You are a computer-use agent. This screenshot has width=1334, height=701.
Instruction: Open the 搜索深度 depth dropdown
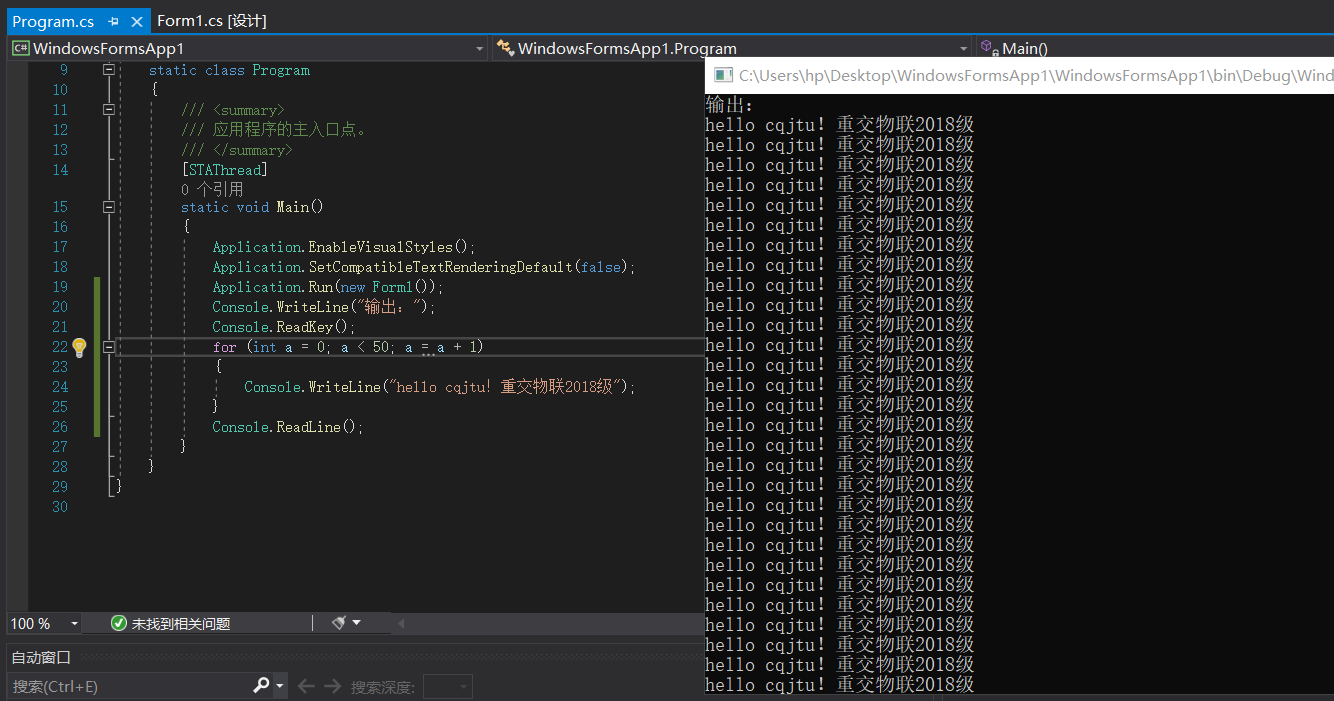[x=447, y=686]
